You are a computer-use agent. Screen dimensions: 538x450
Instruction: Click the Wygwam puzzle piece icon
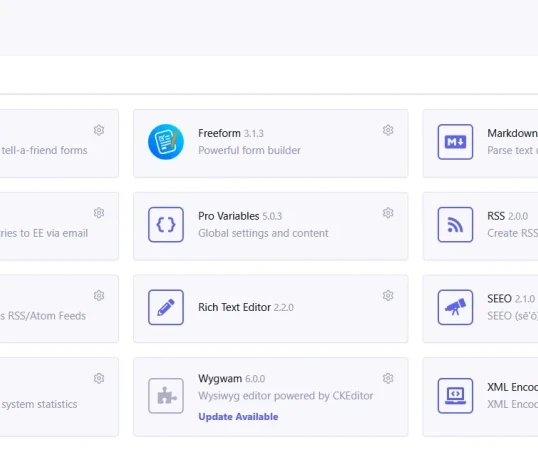click(x=166, y=396)
